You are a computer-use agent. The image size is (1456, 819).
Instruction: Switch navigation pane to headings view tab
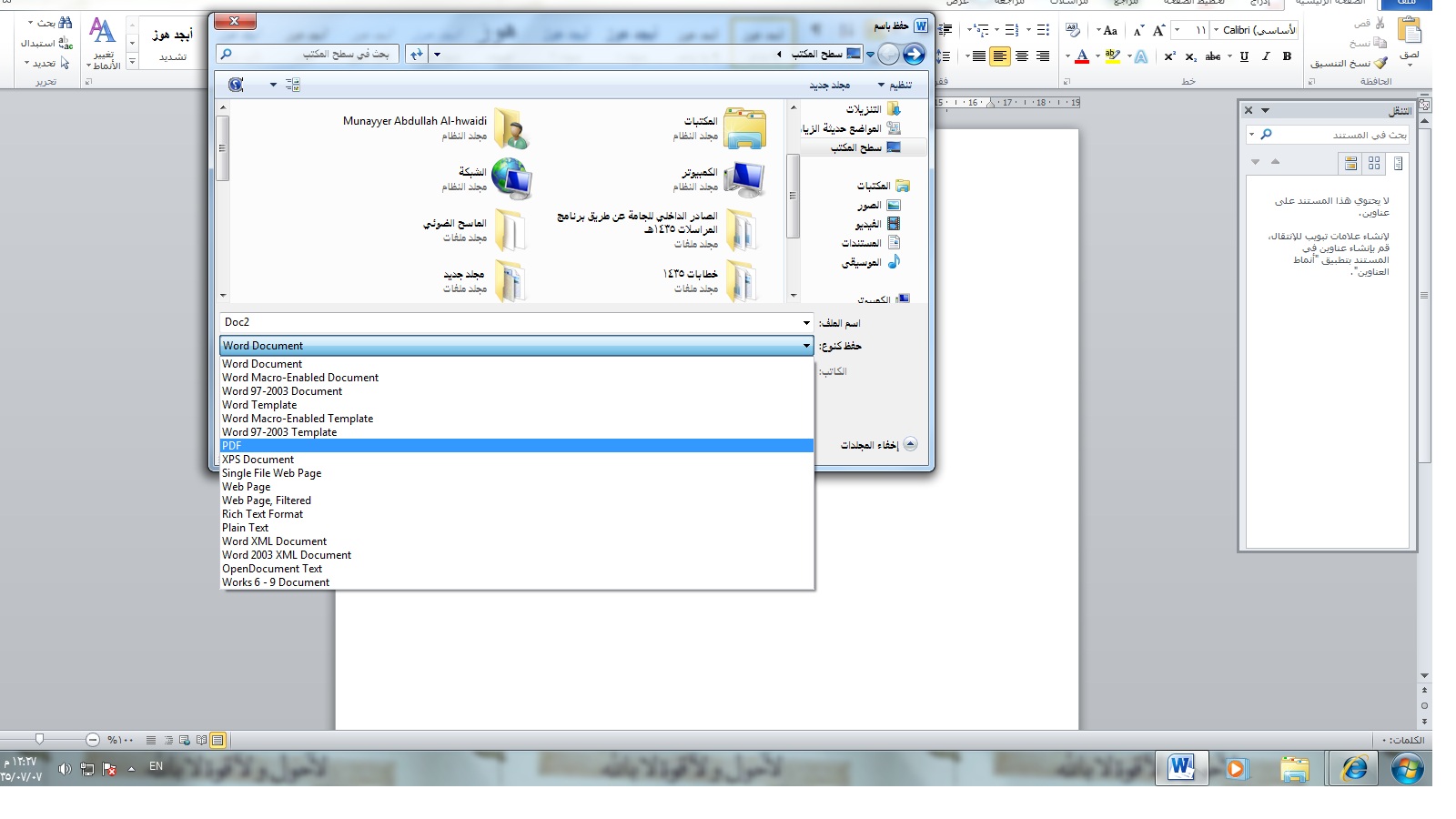click(x=1399, y=164)
